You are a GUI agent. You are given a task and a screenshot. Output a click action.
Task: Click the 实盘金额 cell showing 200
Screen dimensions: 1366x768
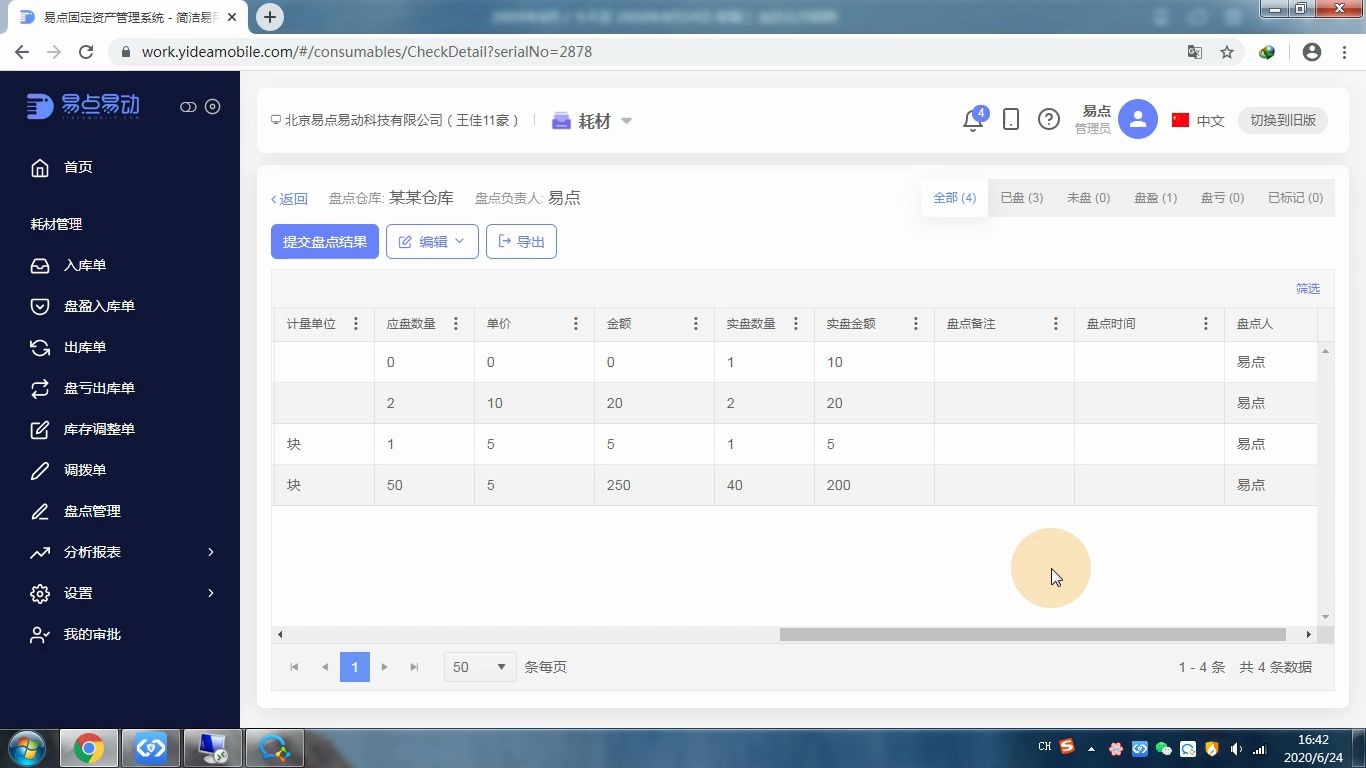(x=874, y=485)
